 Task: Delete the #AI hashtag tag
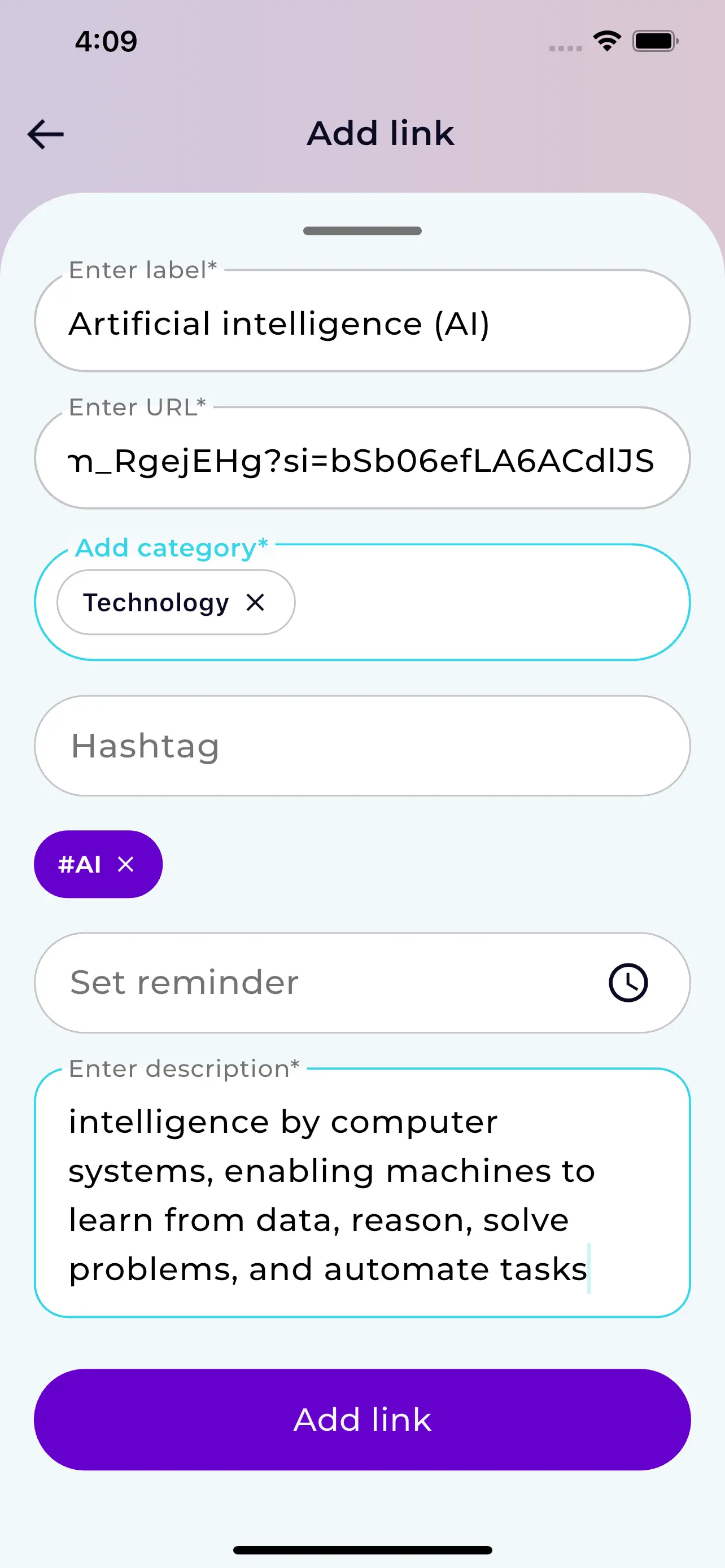[x=126, y=864]
